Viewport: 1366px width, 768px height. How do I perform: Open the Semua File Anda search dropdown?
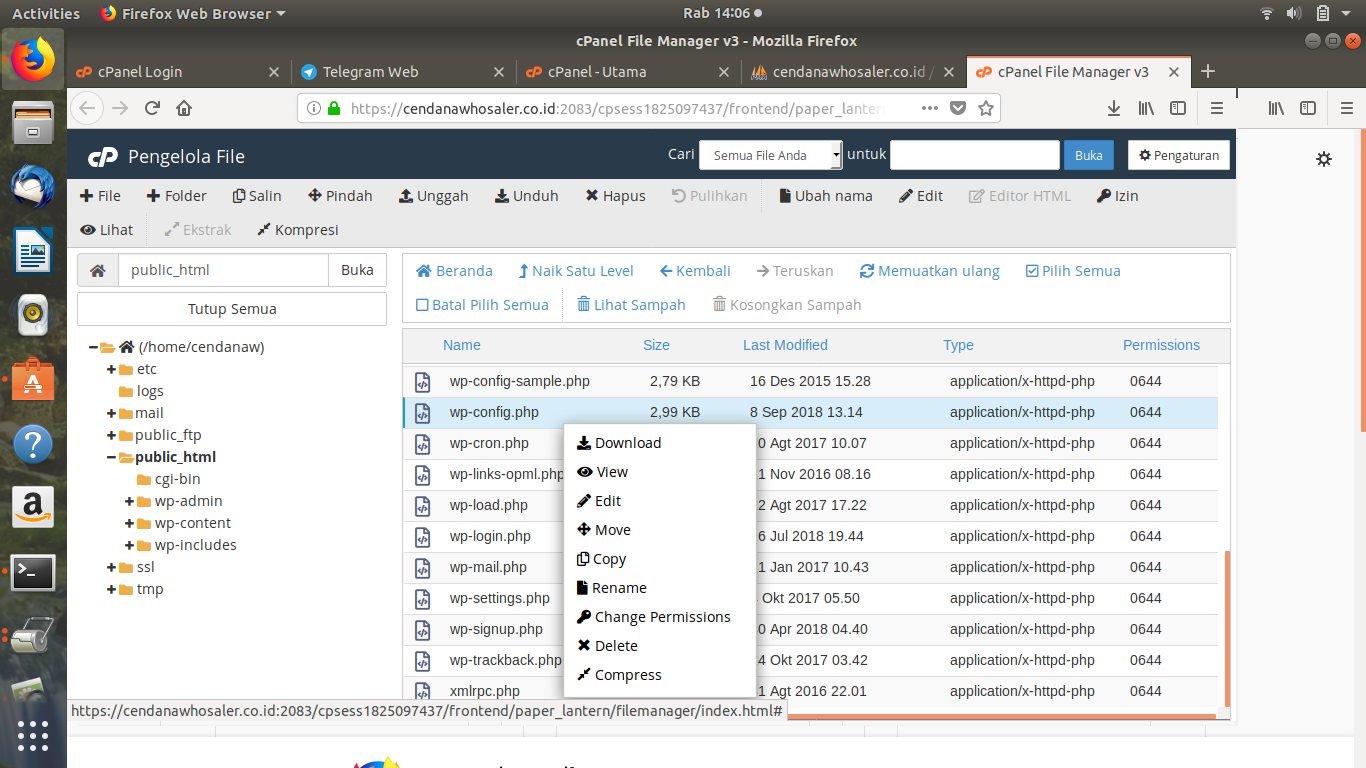770,155
